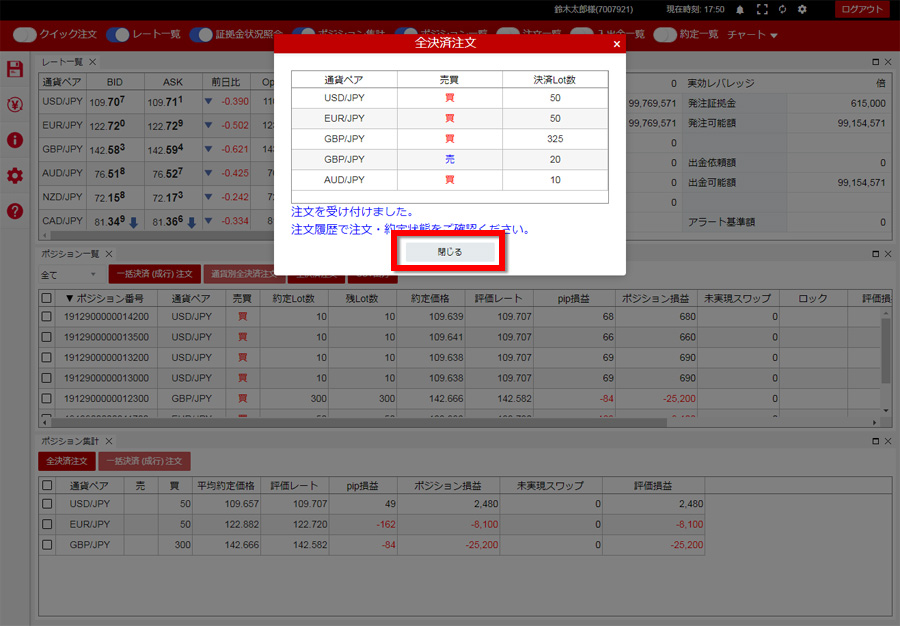Viewport: 900px width, 626px height.
Task: Toggle the 証拠金状況照会 switch
Action: click(201, 35)
